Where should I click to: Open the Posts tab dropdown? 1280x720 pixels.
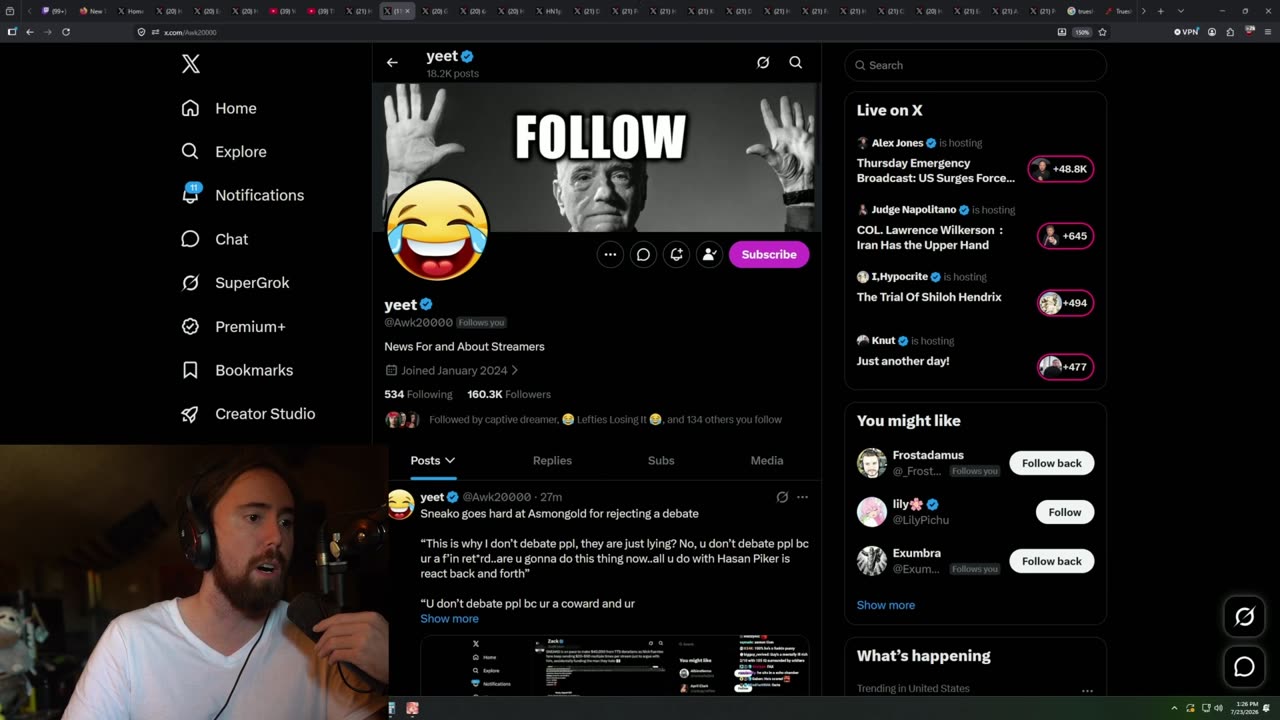(x=433, y=461)
